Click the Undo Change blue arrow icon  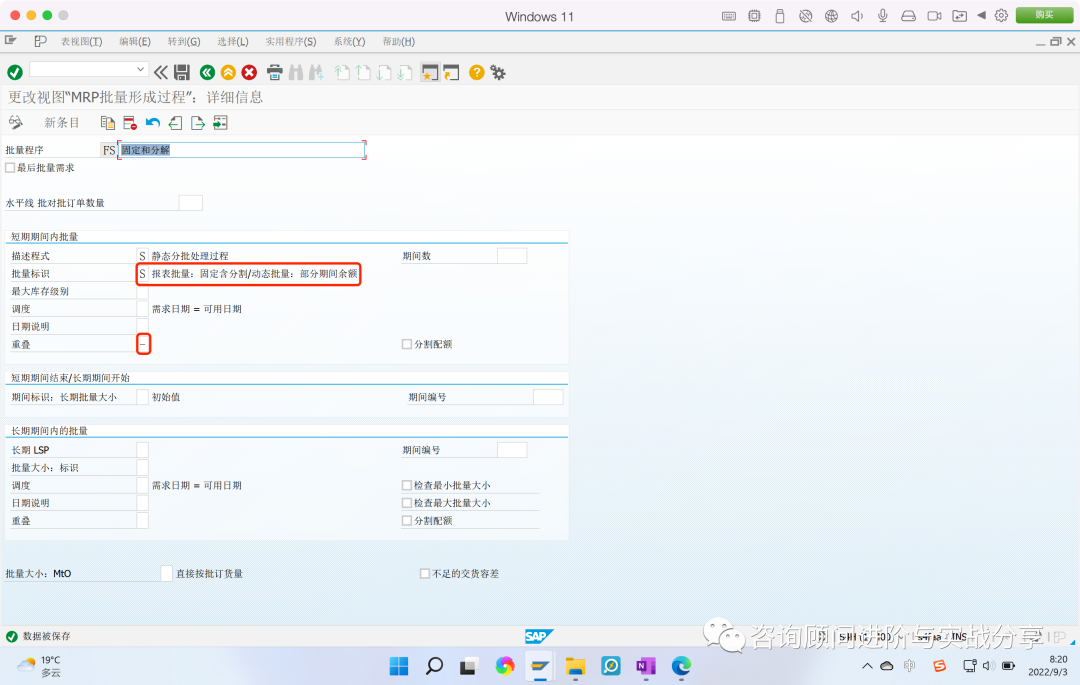click(x=152, y=123)
